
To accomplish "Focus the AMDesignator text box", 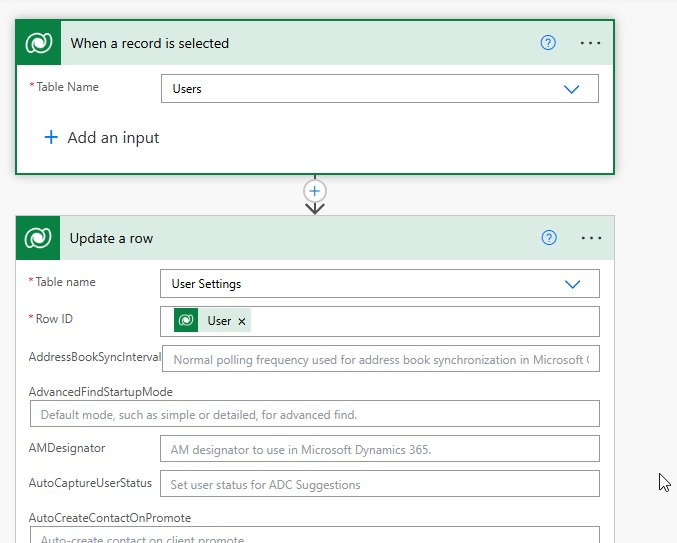I will (x=380, y=449).
